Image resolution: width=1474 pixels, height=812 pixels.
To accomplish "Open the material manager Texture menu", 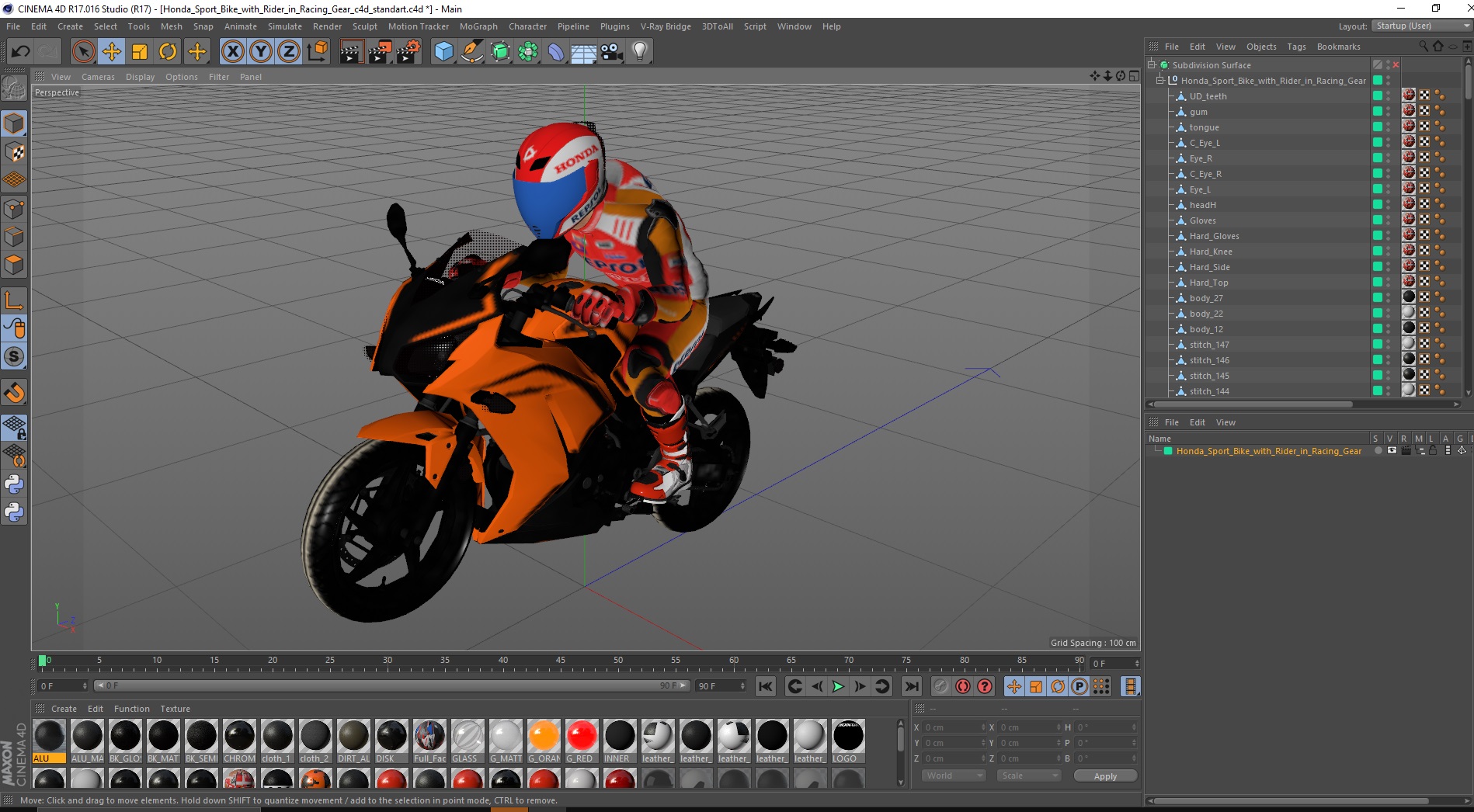I will (175, 709).
